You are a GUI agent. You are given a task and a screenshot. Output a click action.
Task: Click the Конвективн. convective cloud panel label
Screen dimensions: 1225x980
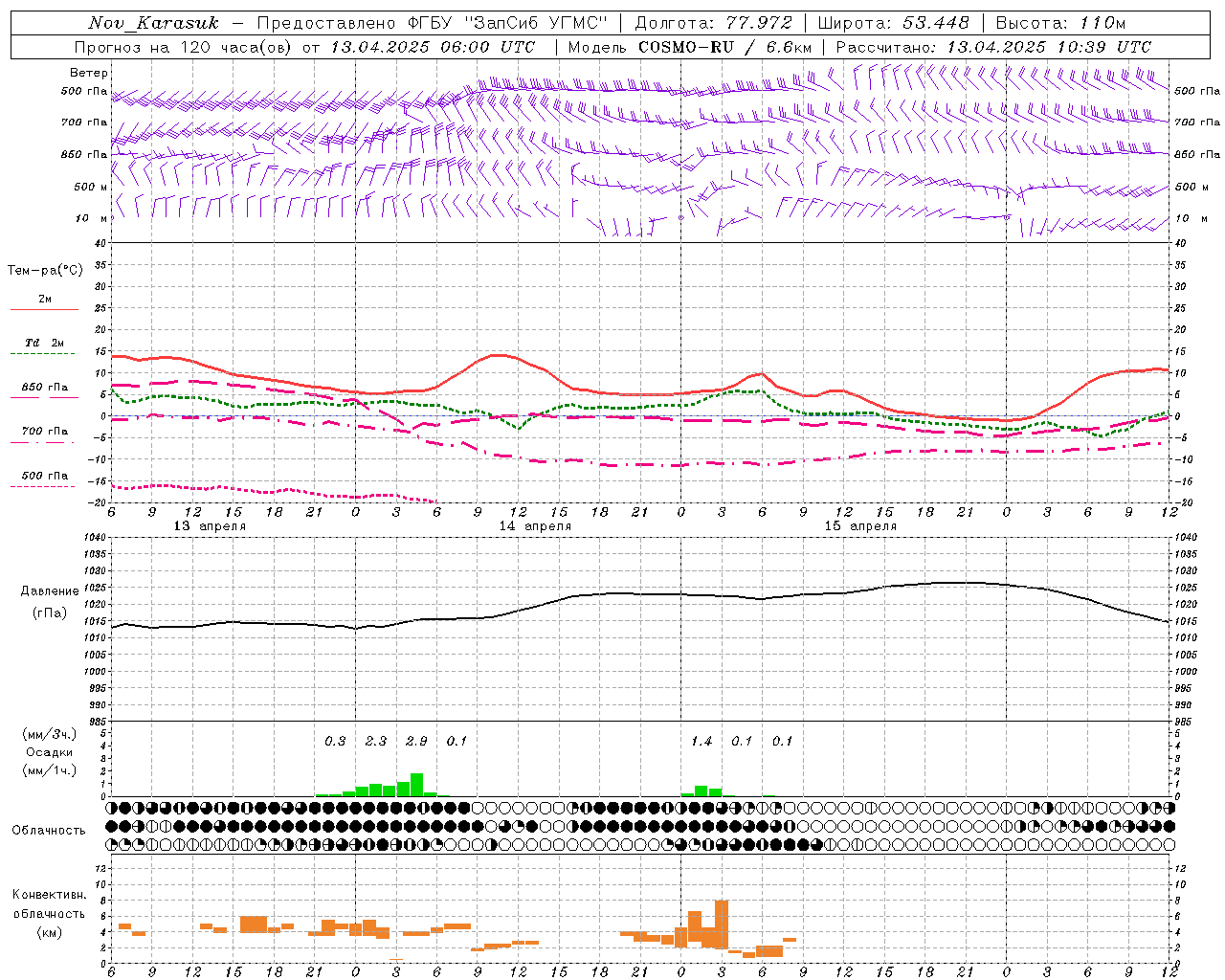pos(49,895)
